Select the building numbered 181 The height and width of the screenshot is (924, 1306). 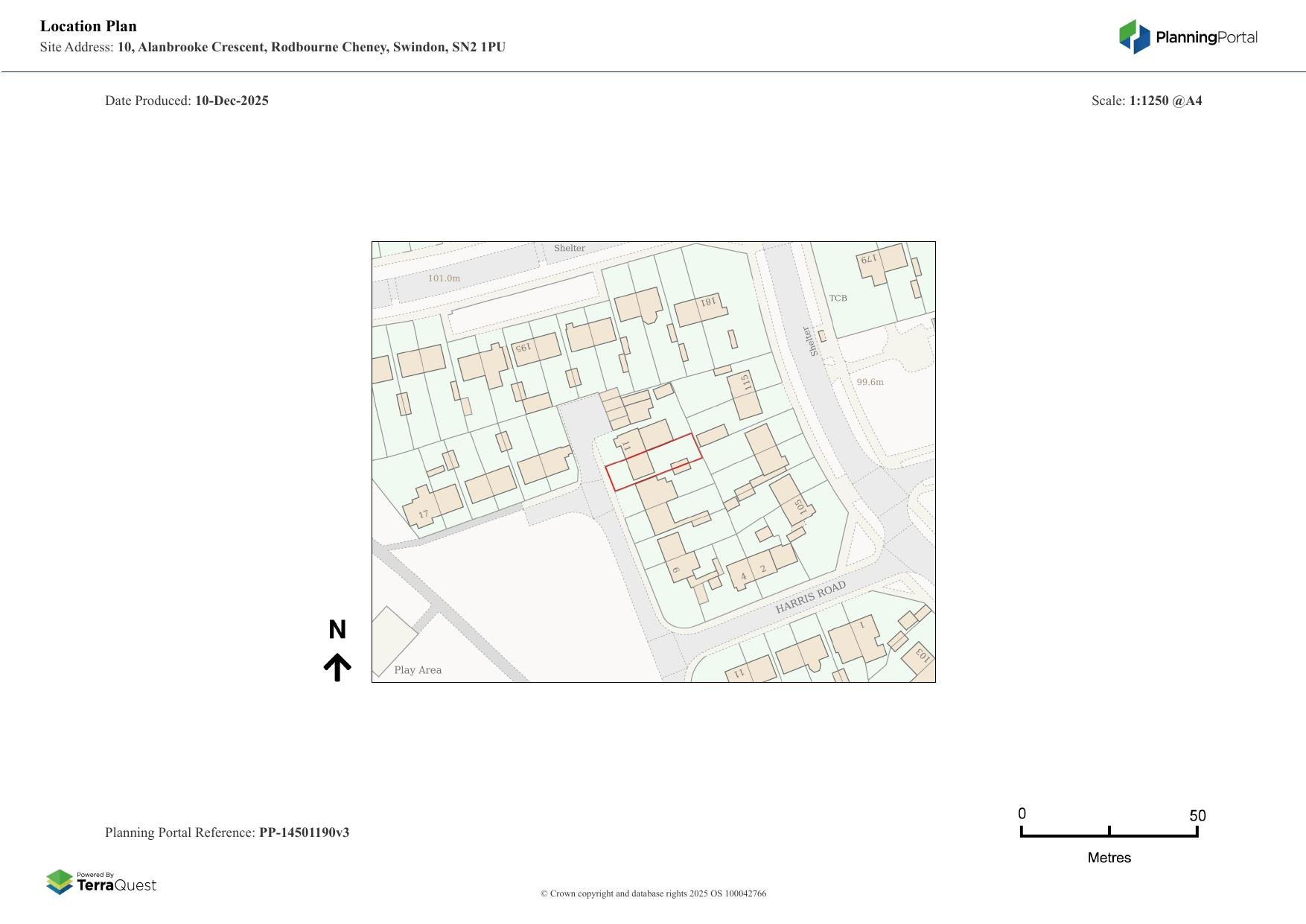[x=701, y=308]
